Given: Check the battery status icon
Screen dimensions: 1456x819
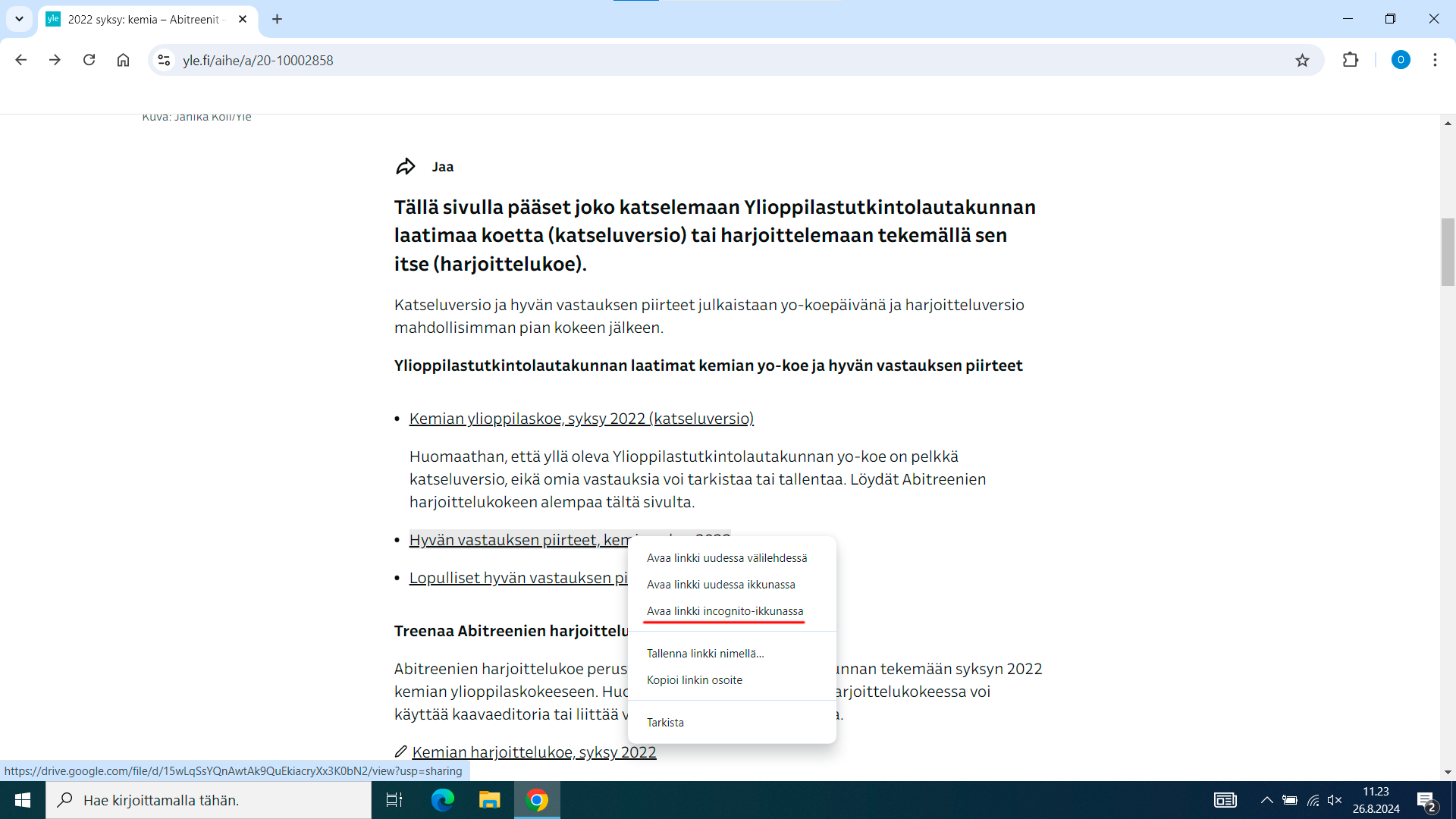Looking at the screenshot, I should tap(1290, 800).
